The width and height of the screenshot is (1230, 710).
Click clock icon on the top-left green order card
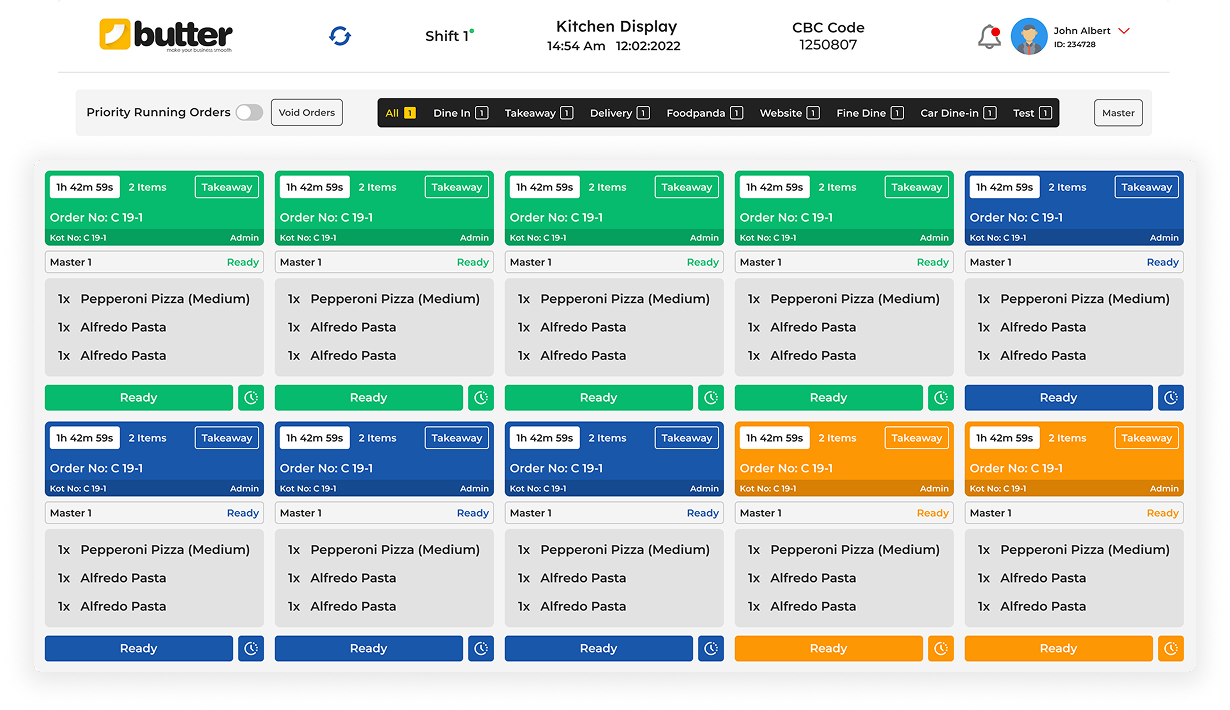251,398
